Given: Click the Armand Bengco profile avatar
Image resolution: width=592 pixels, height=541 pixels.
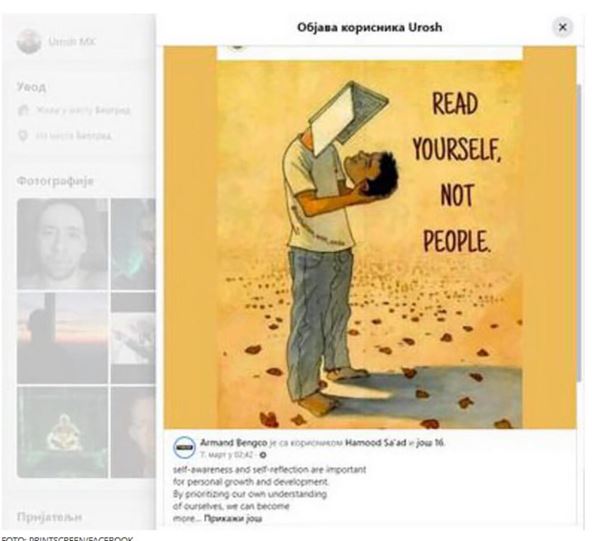Looking at the screenshot, I should pos(184,447).
